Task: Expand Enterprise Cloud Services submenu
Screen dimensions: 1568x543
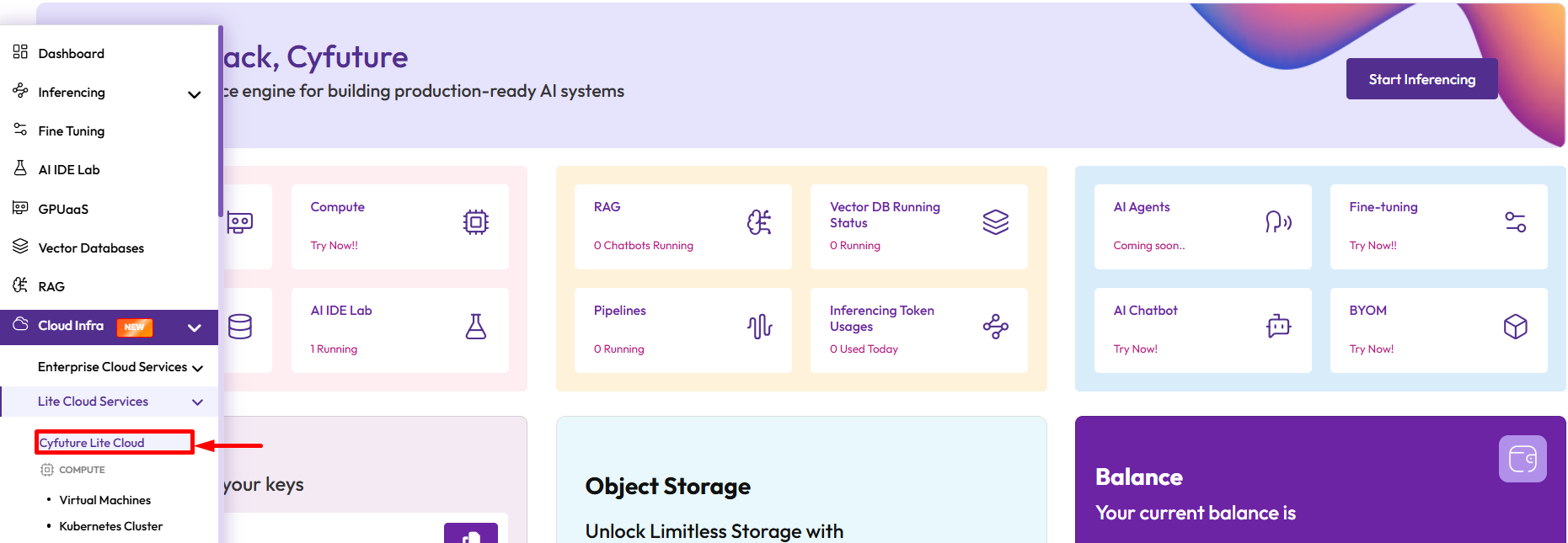Action: click(x=198, y=369)
